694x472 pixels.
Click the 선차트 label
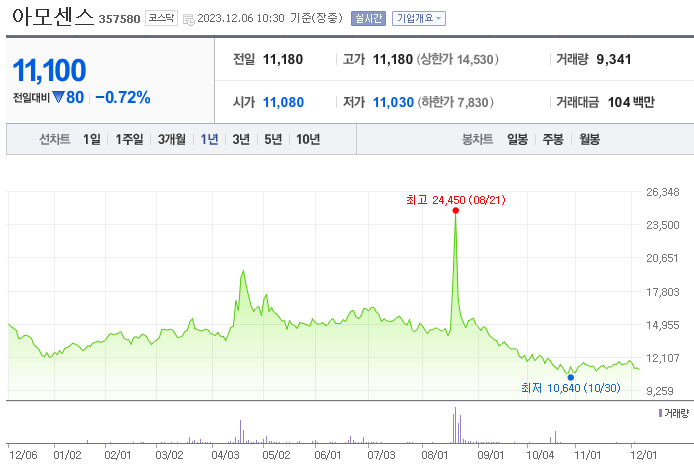(55, 139)
